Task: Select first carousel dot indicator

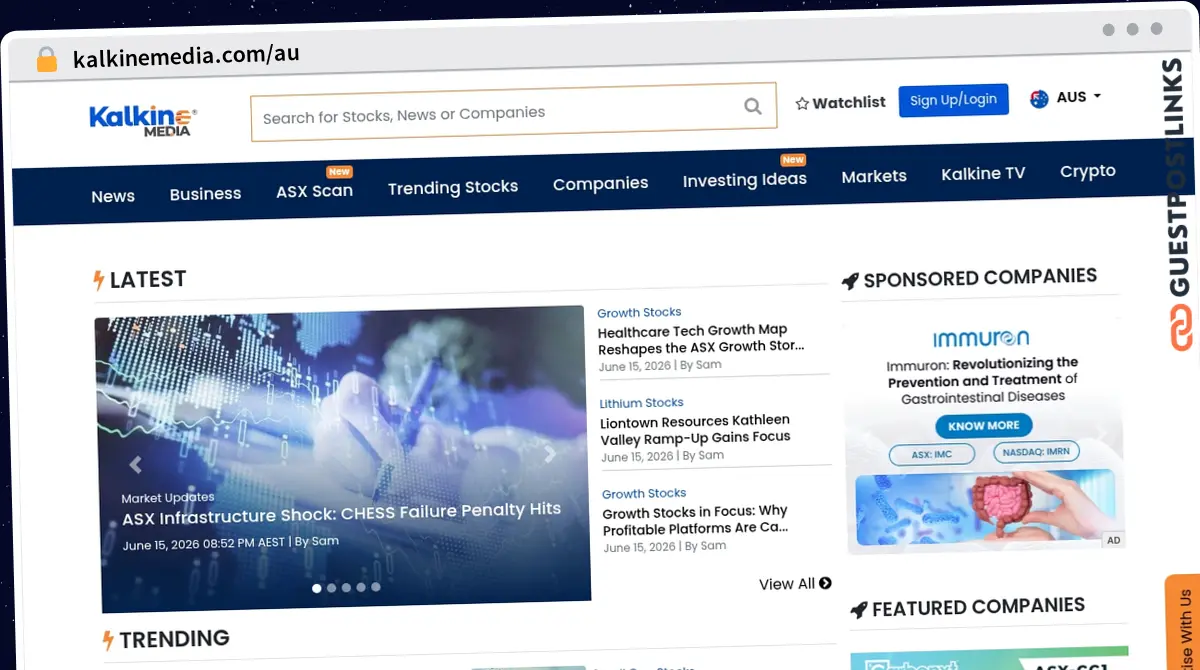Action: tap(317, 588)
